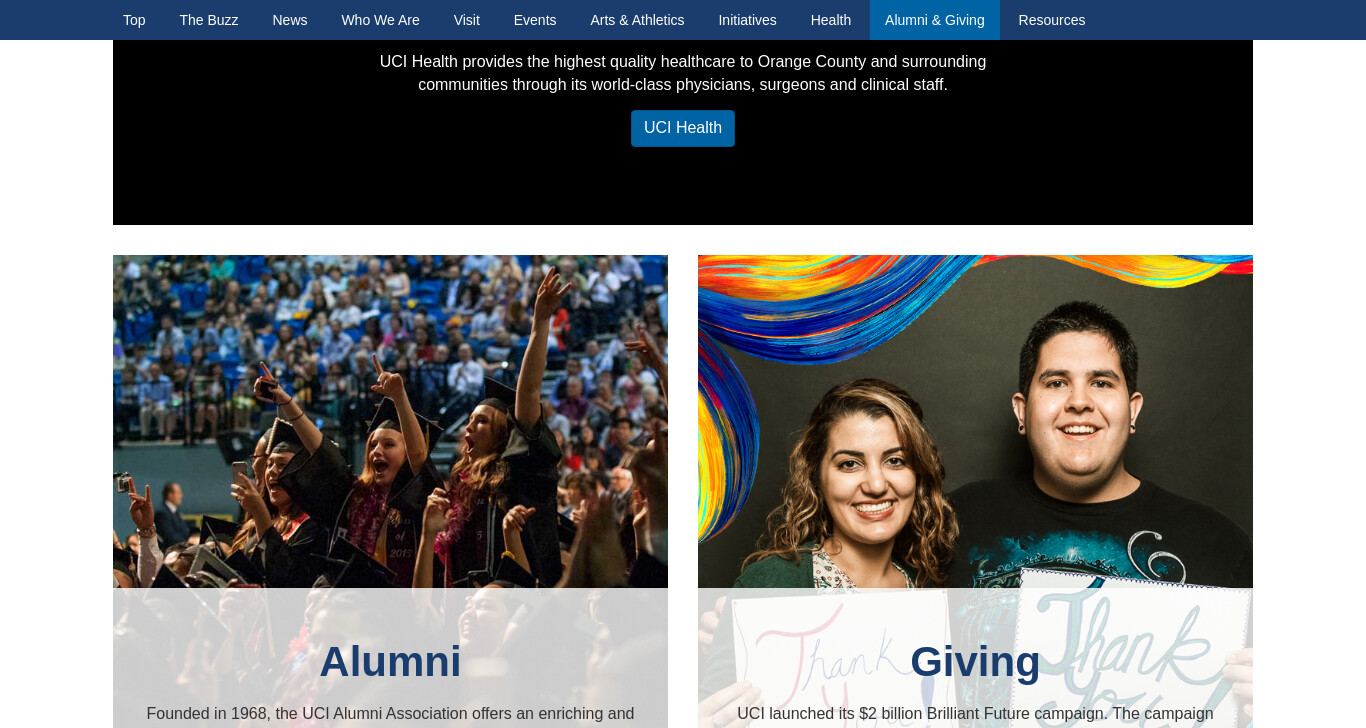The image size is (1366, 728).
Task: Open Initiatives in the navigation bar
Action: point(747,20)
